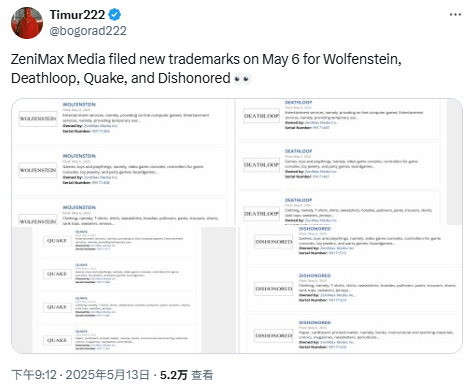Viewport: 471px width, 392px height.
Task: Open Timur222's profile avatar
Action: tap(27, 23)
